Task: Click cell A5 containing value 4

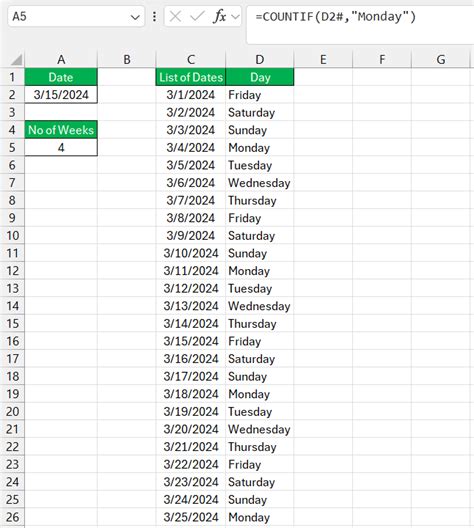Action: click(61, 147)
